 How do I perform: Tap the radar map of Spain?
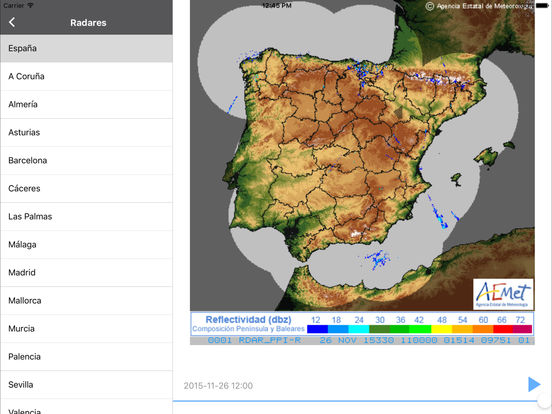coord(362,155)
